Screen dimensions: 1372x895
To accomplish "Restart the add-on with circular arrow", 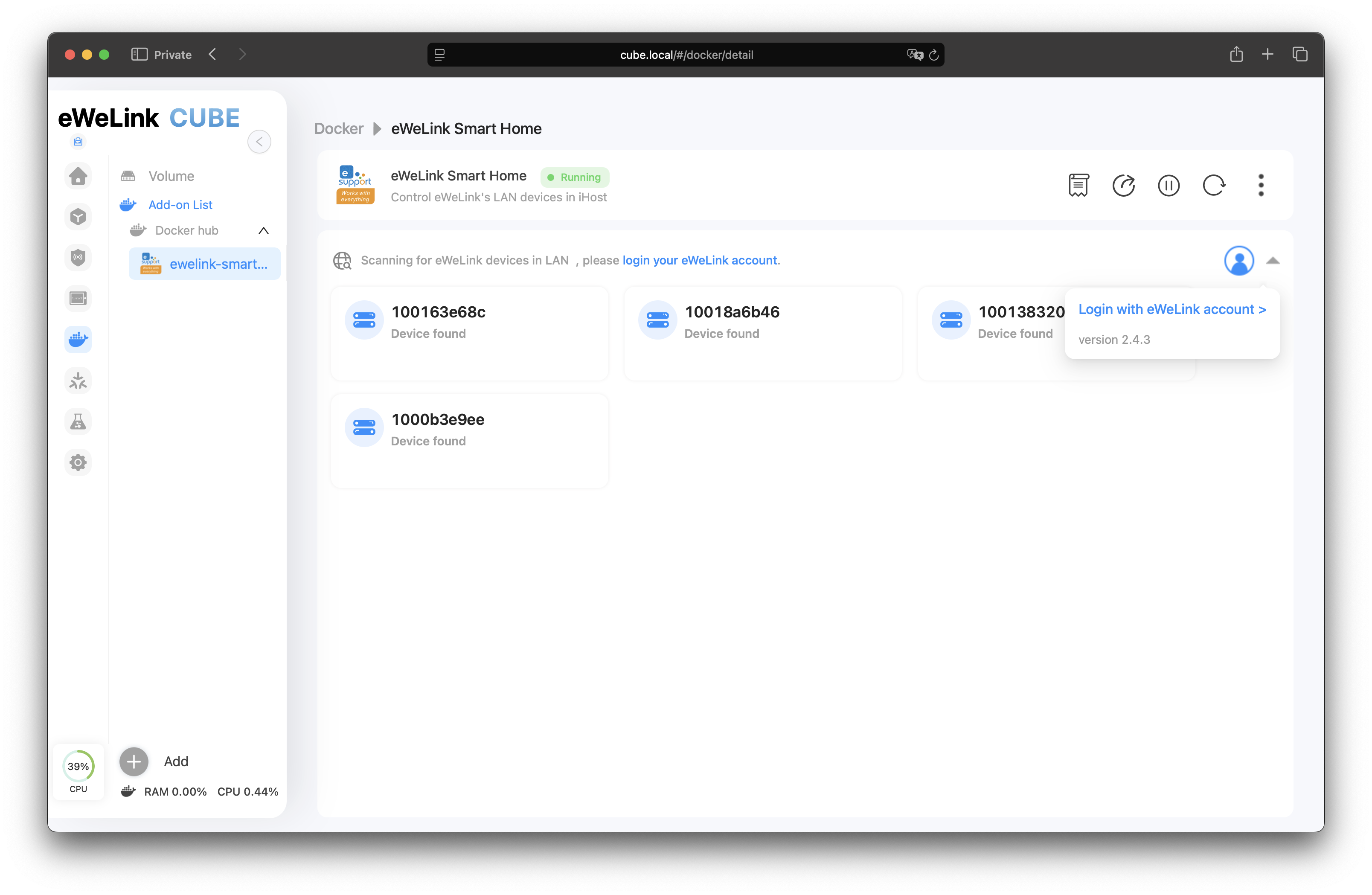I will pos(1213,186).
